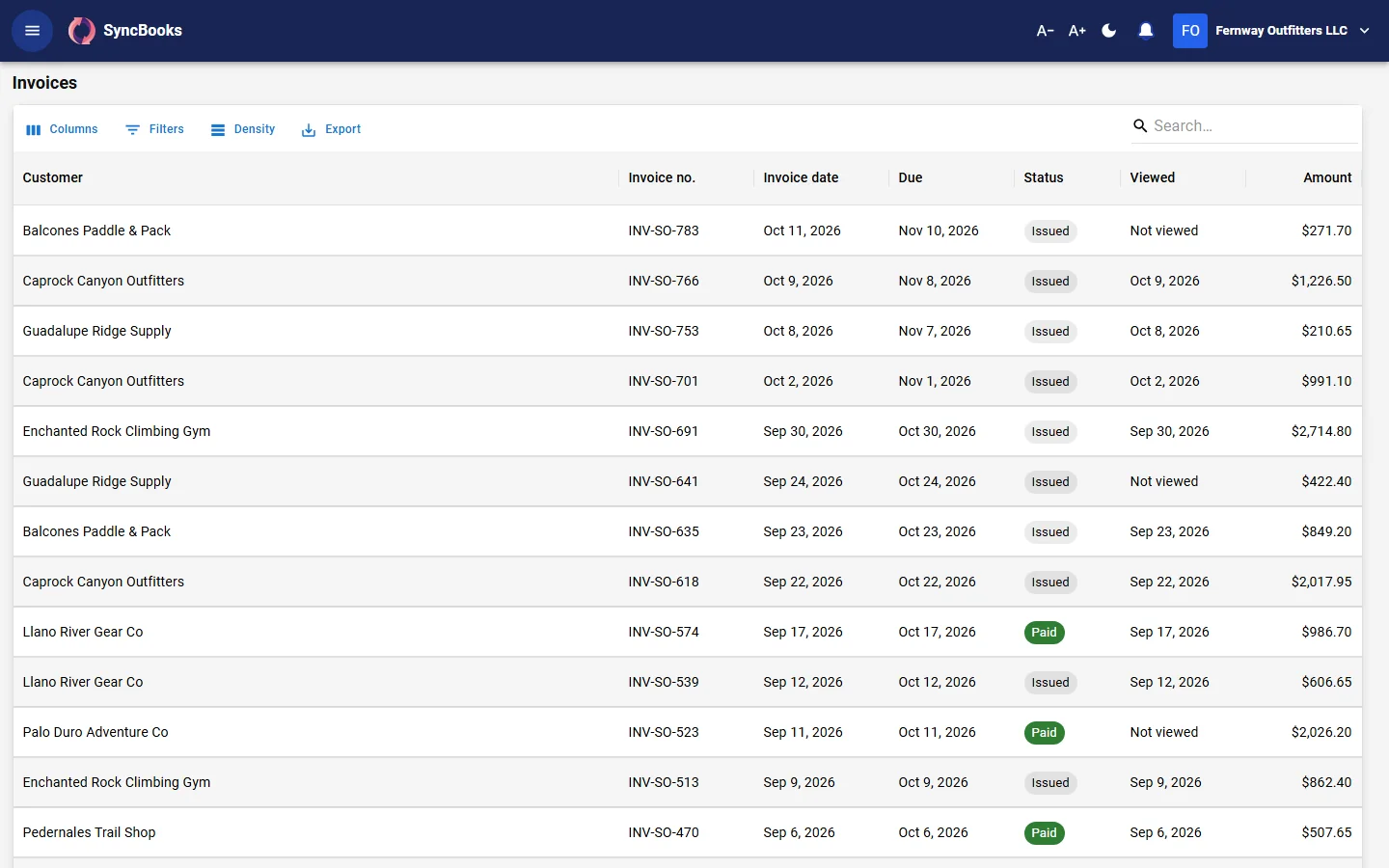Screen dimensions: 1389x868
Task: Click the Invoices page heading
Action: [44, 83]
